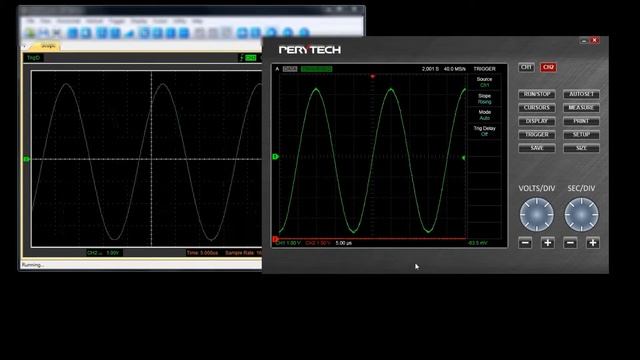Click the 40.0 MS/s sample rate readout
640x360 pixels.
[x=454, y=69]
